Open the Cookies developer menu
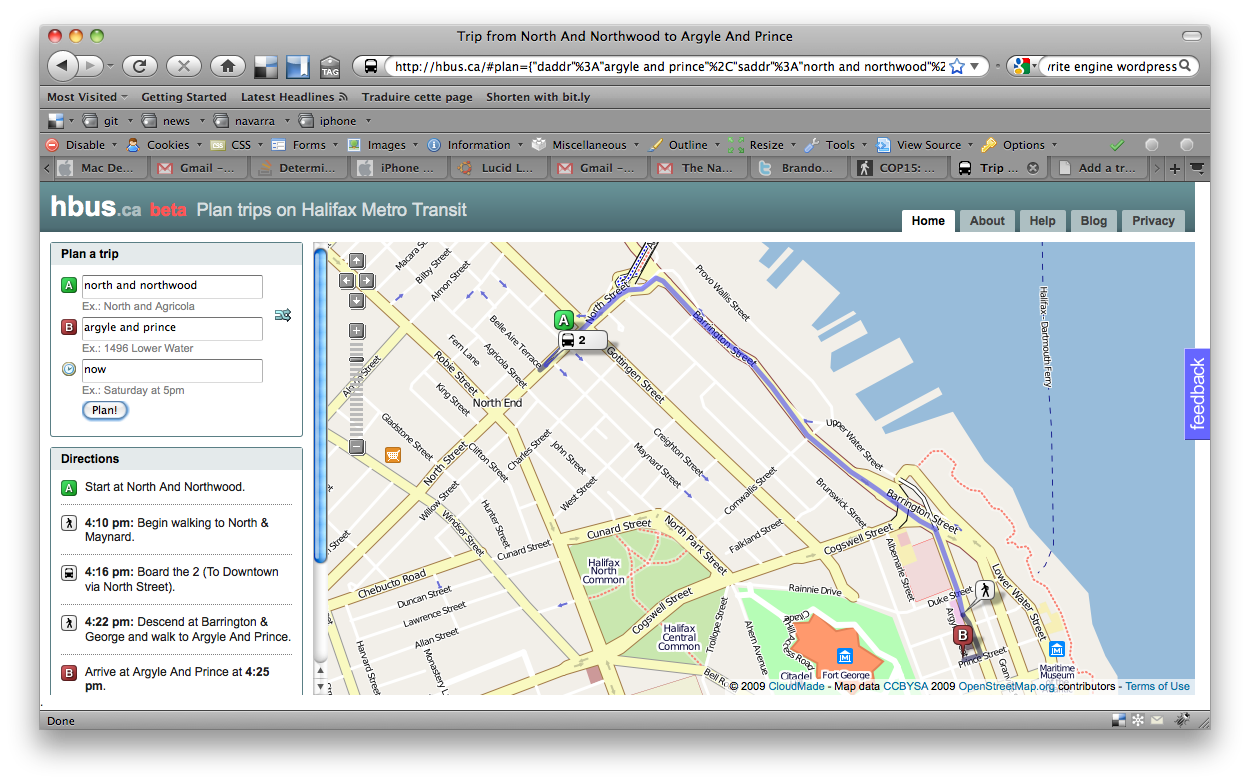Image resolution: width=1250 pixels, height=784 pixels. [162, 145]
